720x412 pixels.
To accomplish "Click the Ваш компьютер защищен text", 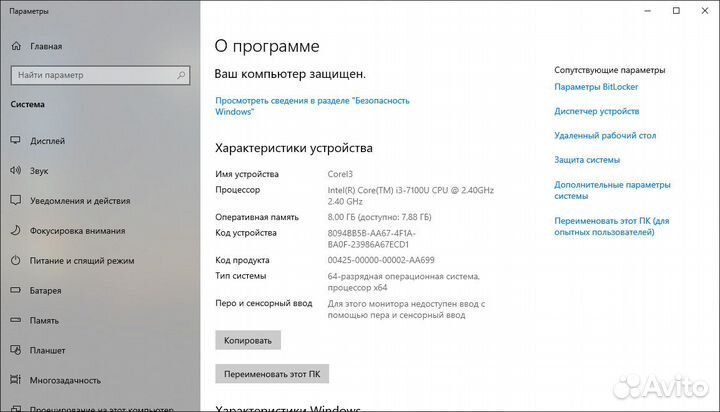I will point(290,74).
